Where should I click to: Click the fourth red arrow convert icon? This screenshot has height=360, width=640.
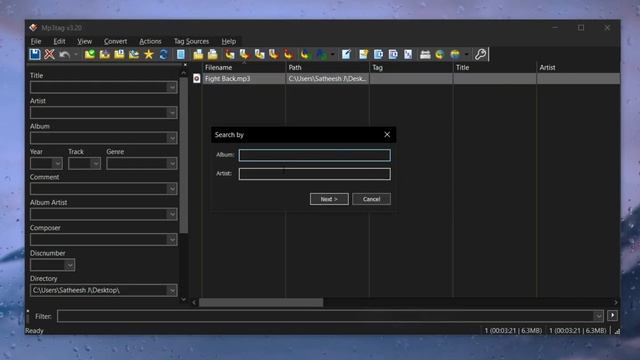[x=274, y=54]
